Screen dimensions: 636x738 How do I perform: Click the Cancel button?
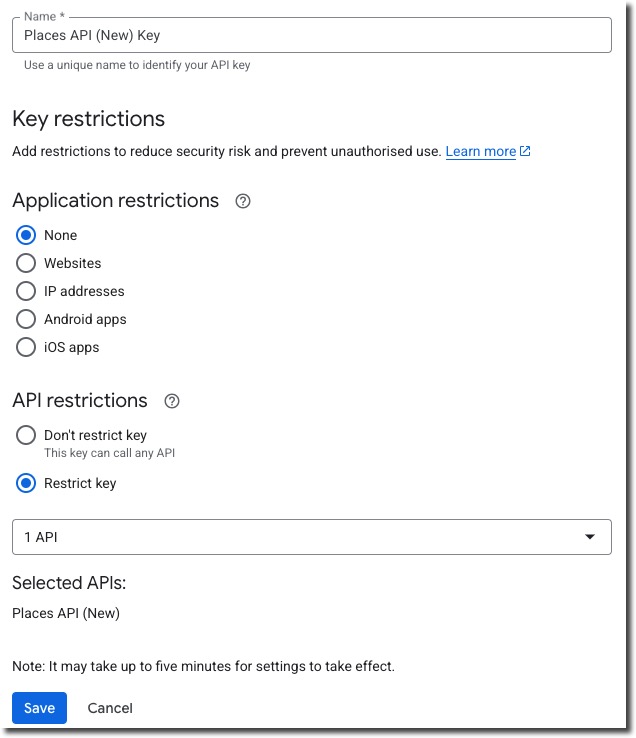click(110, 708)
